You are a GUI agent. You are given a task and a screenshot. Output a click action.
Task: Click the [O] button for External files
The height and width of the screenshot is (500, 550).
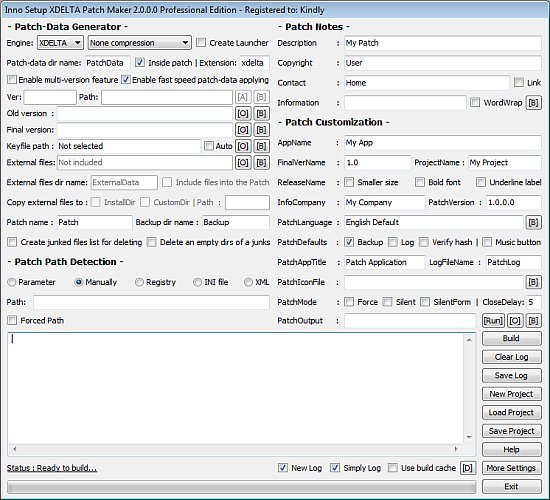pyautogui.click(x=243, y=162)
